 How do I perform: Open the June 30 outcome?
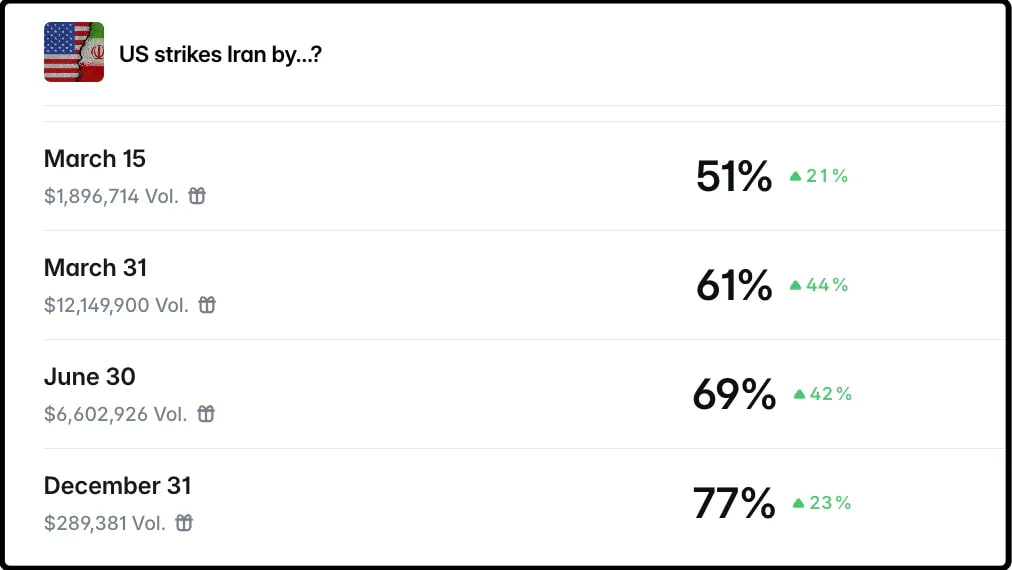[90, 377]
